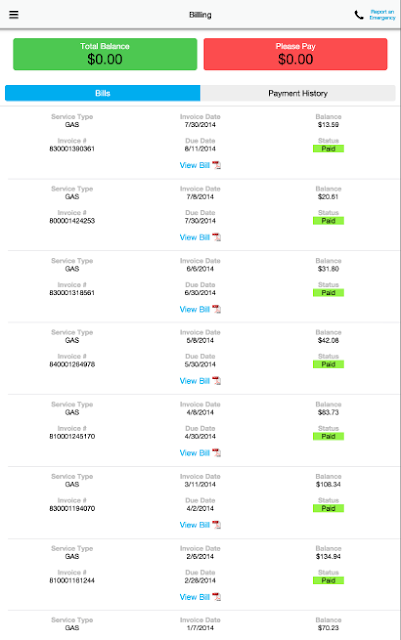Open the hamburger menu
Viewport: 401px width, 640px height.
tap(14, 15)
